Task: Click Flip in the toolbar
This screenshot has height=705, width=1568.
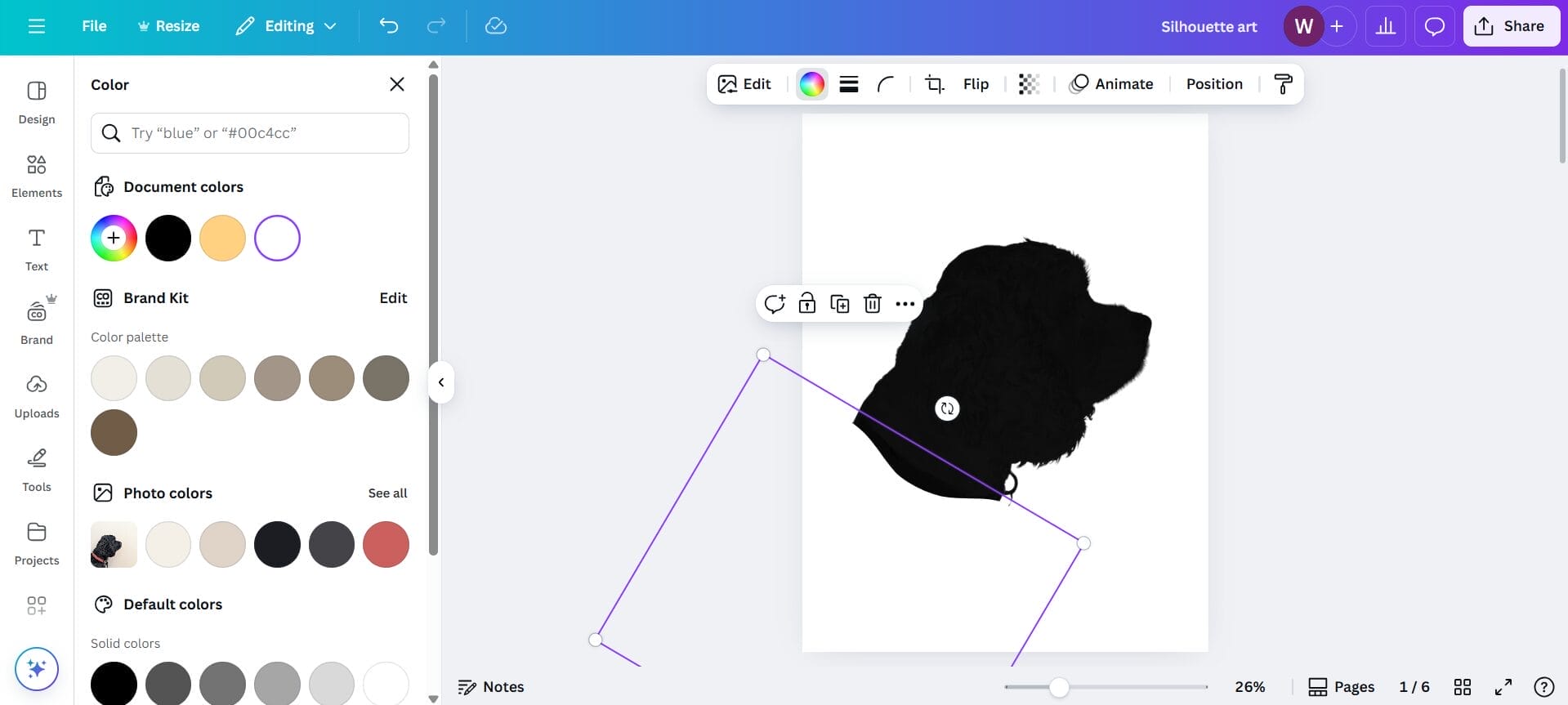Action: (976, 84)
